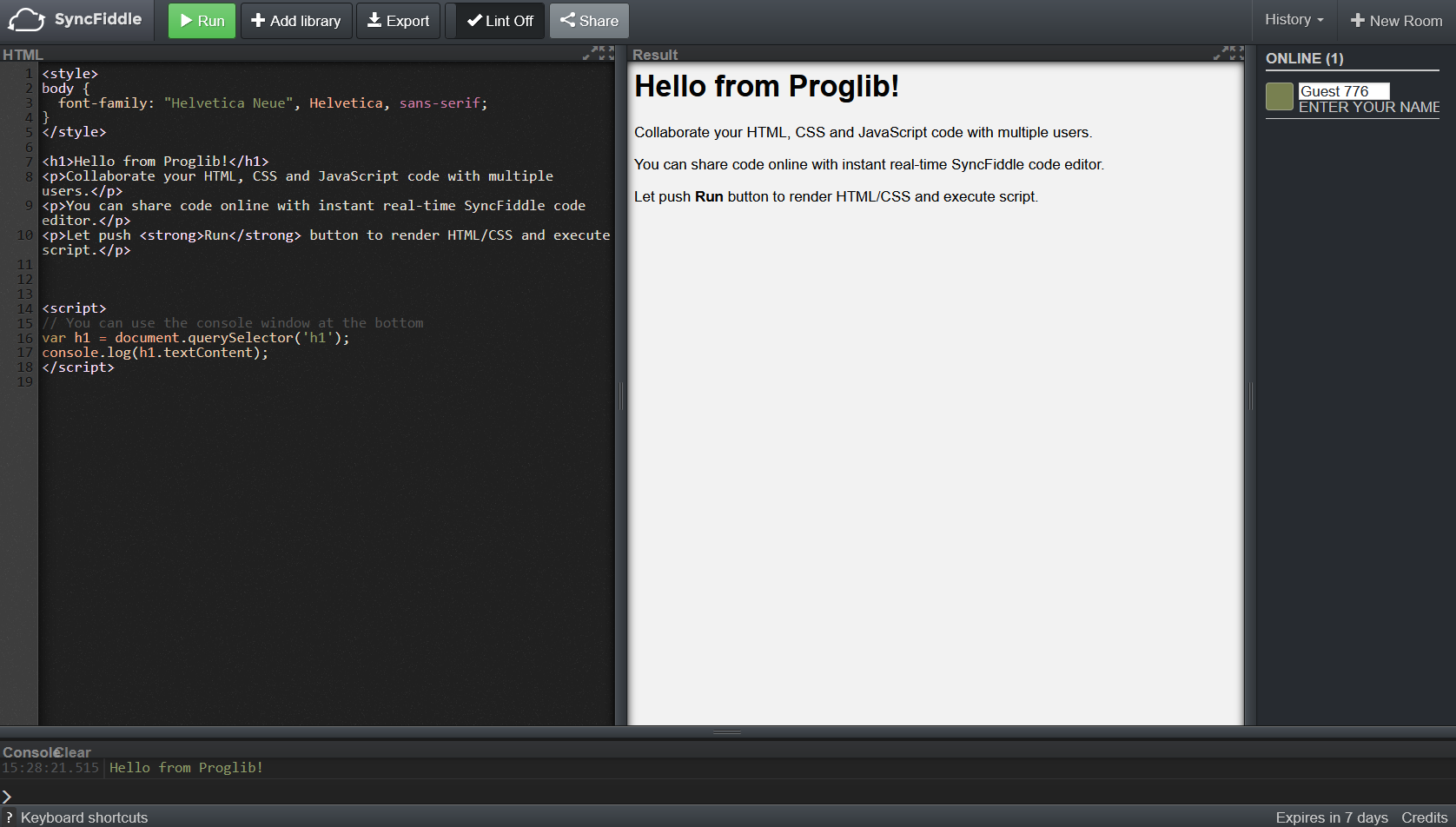This screenshot has width=1456, height=827.
Task: Click the horizontal splitter handle above console
Action: pyautogui.click(x=727, y=732)
